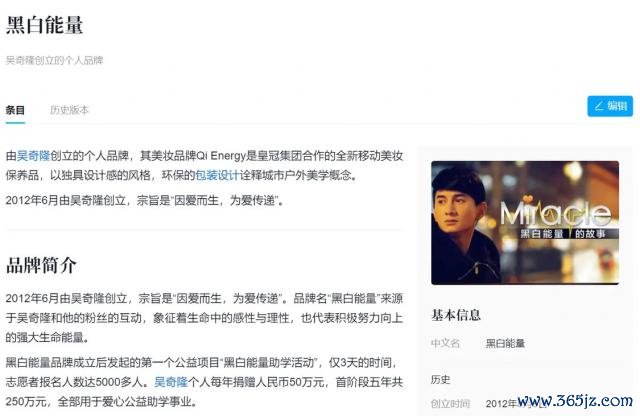This screenshot has height=416, width=640.
Task: Click the 黑白能量 page title
Action: (x=44, y=24)
